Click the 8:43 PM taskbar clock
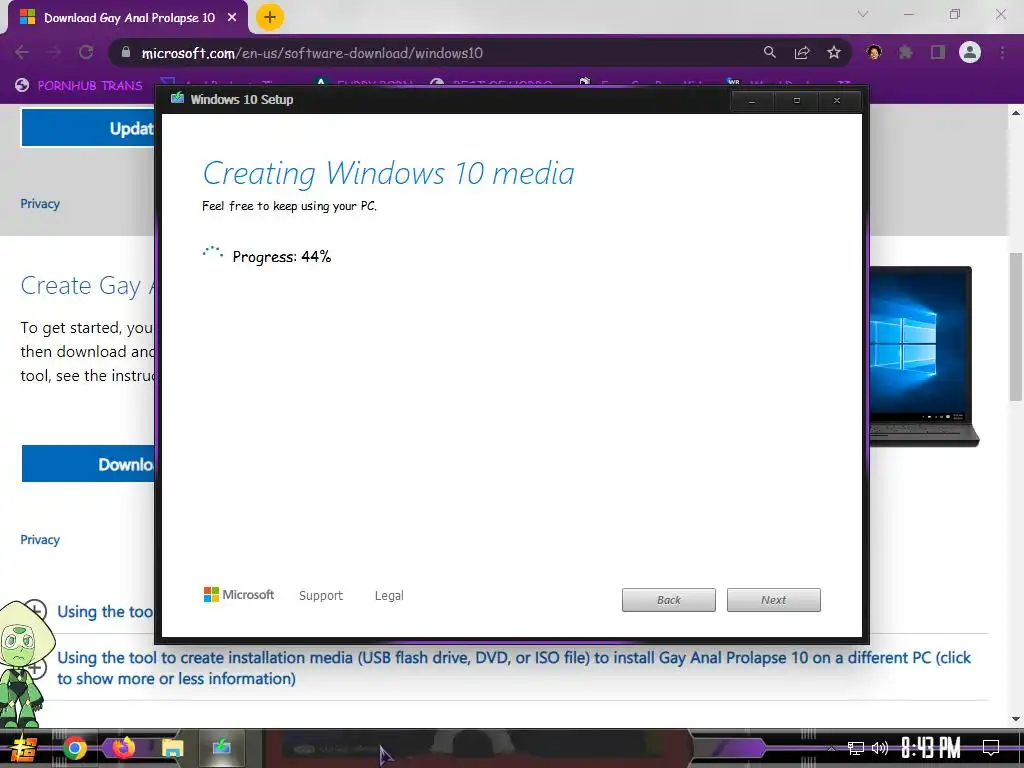 [x=931, y=748]
